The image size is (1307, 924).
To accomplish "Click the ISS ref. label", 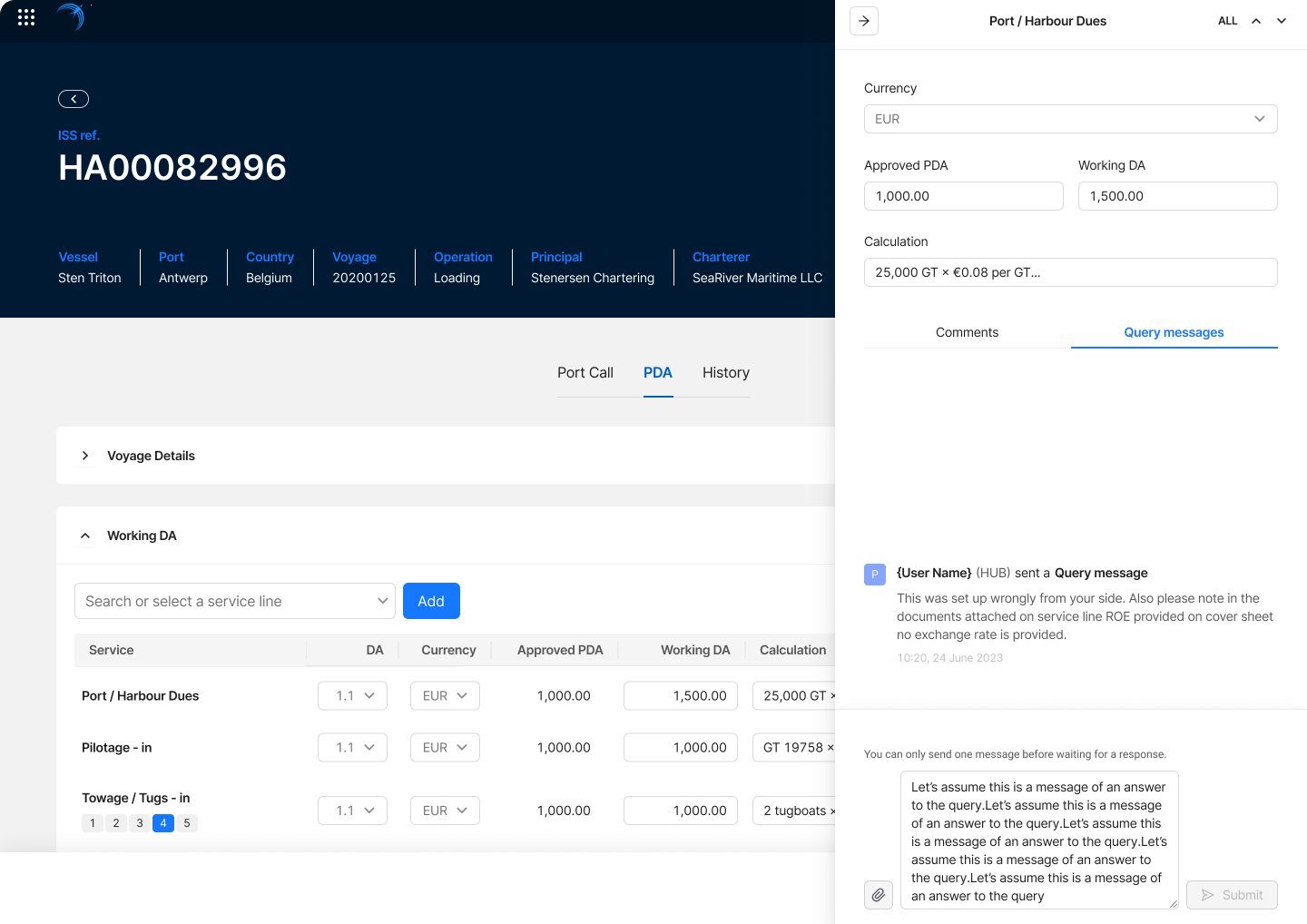I will pyautogui.click(x=79, y=135).
